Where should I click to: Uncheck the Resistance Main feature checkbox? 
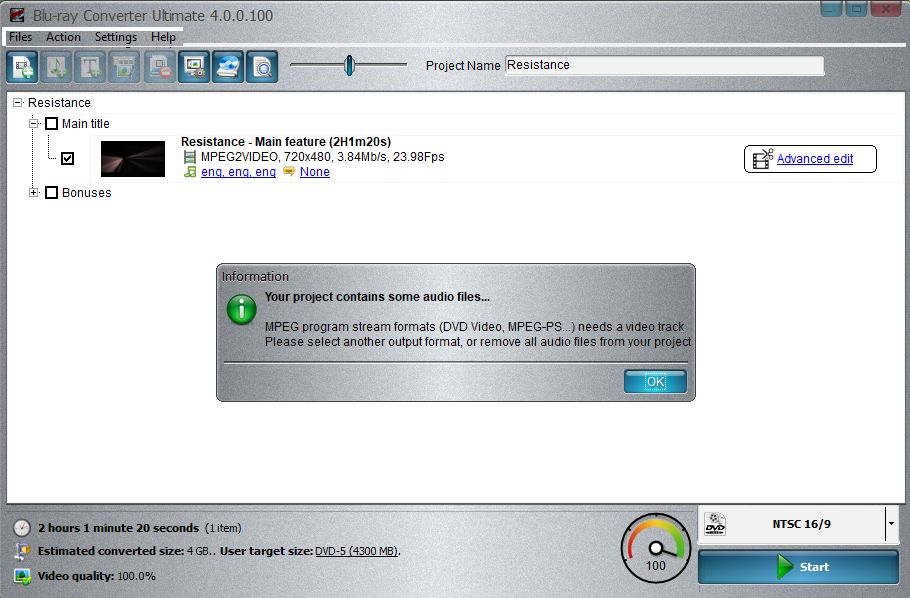(x=67, y=158)
